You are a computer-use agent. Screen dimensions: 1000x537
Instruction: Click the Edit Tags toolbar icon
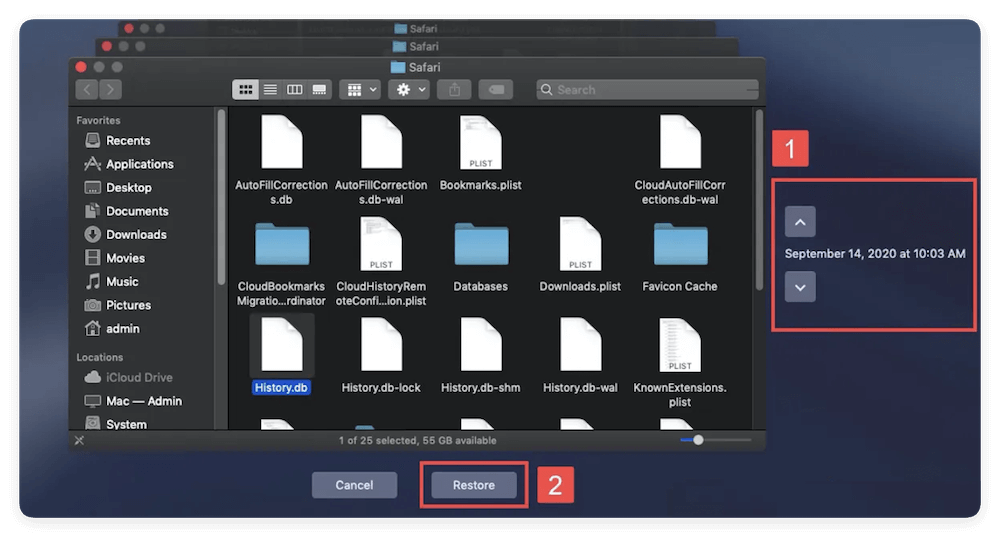click(495, 90)
